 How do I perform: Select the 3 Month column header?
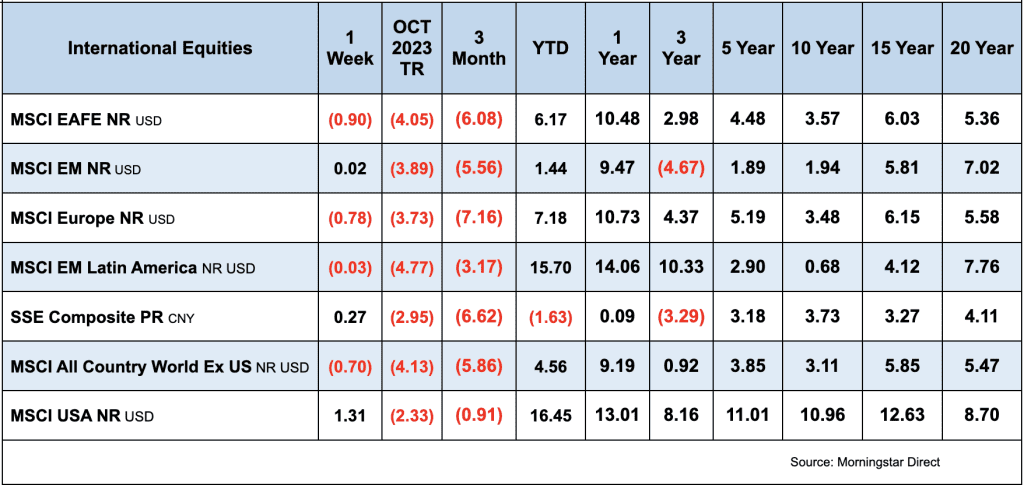479,48
